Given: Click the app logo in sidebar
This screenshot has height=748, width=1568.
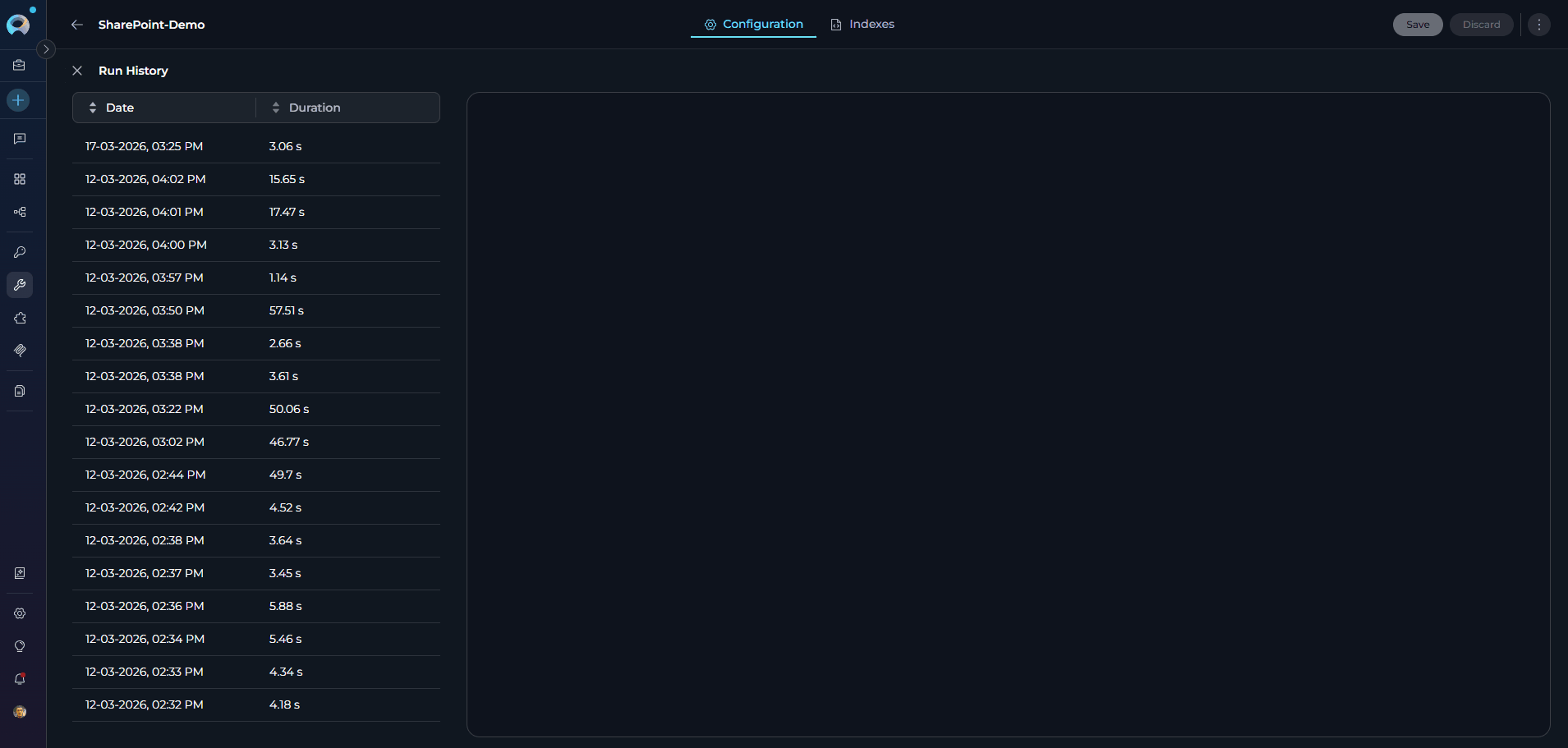Looking at the screenshot, I should [18, 25].
